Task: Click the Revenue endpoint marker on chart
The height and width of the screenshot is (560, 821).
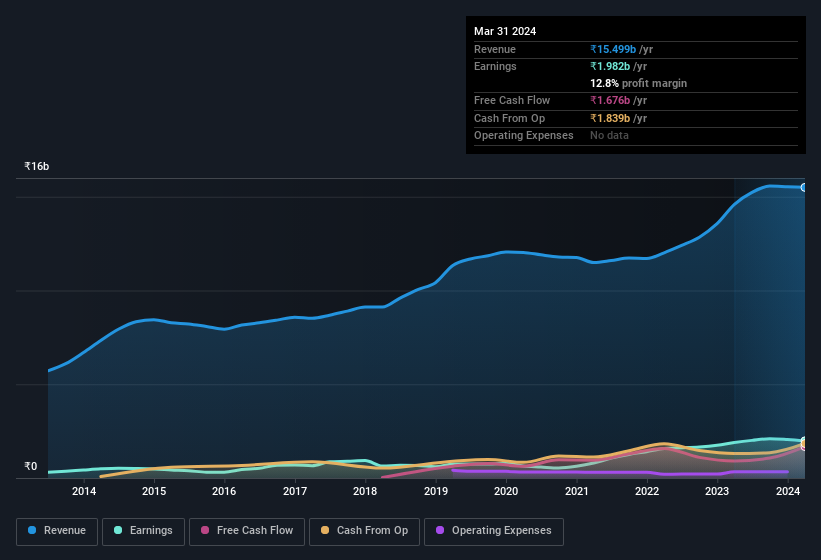Action: coord(804,188)
